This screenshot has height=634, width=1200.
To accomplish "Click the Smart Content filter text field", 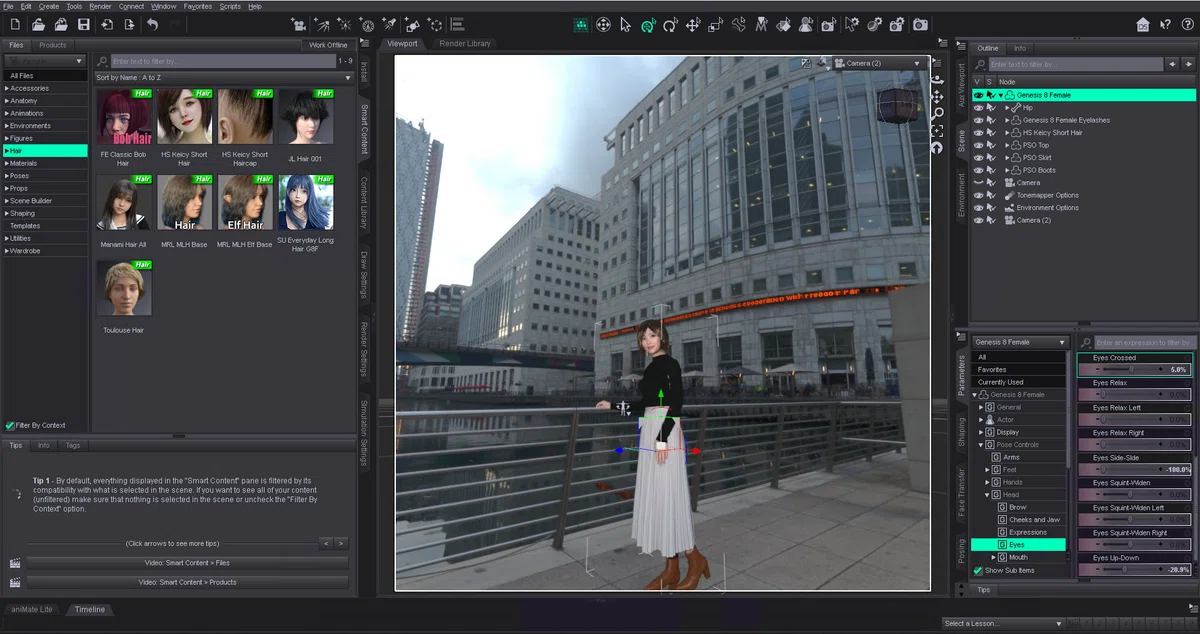I will 222,62.
